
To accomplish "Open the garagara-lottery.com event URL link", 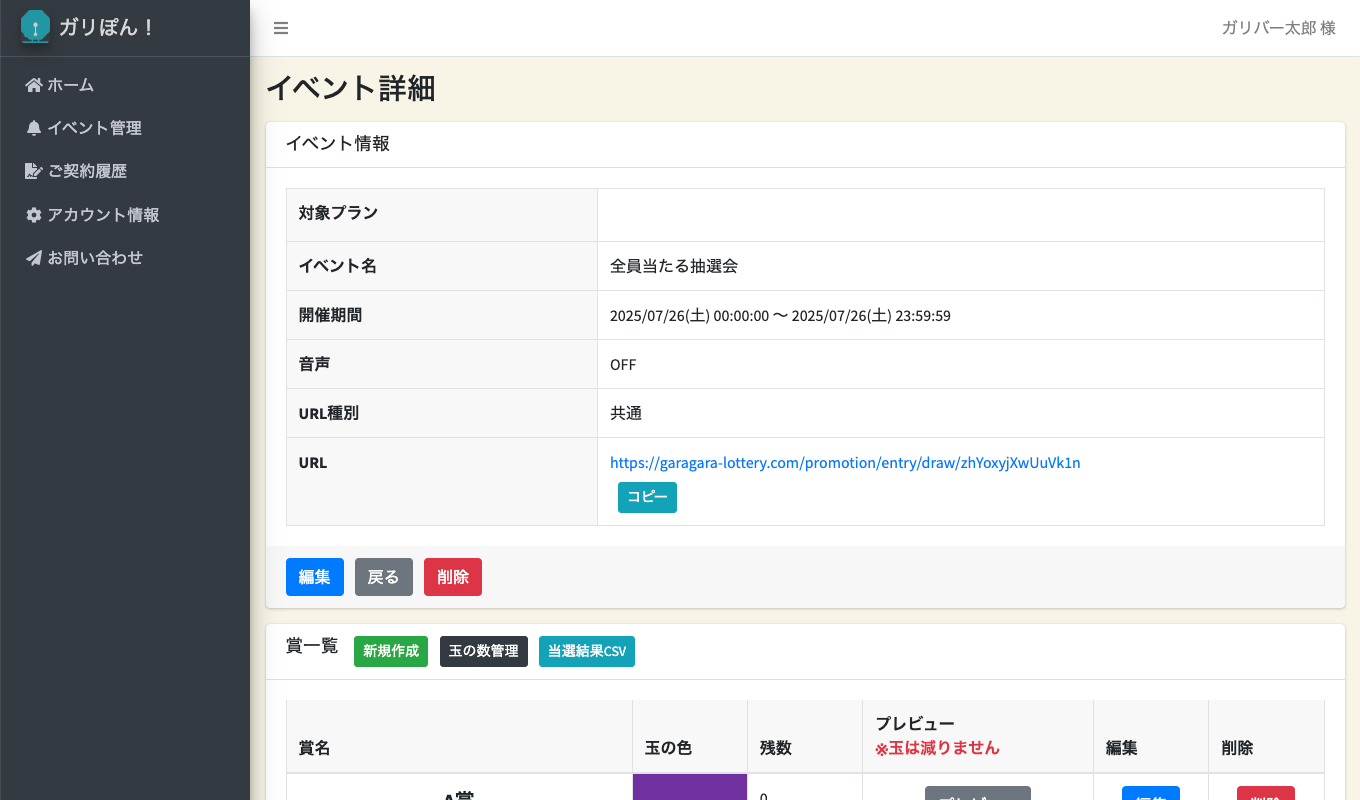I will [x=845, y=463].
